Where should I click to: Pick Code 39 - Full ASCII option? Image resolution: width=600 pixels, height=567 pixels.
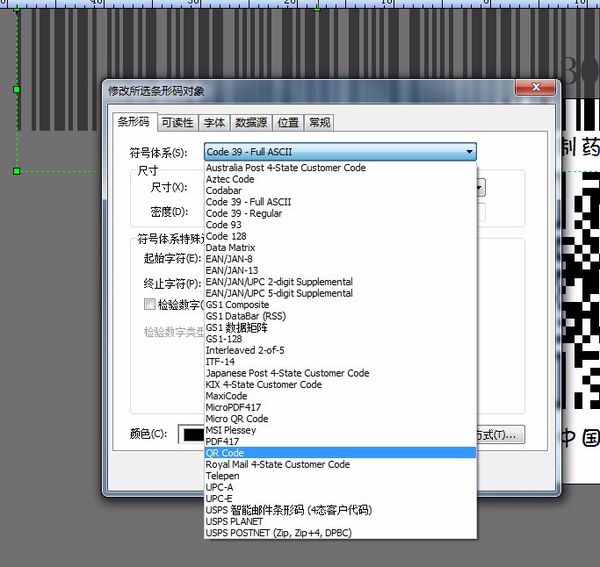[x=340, y=202]
